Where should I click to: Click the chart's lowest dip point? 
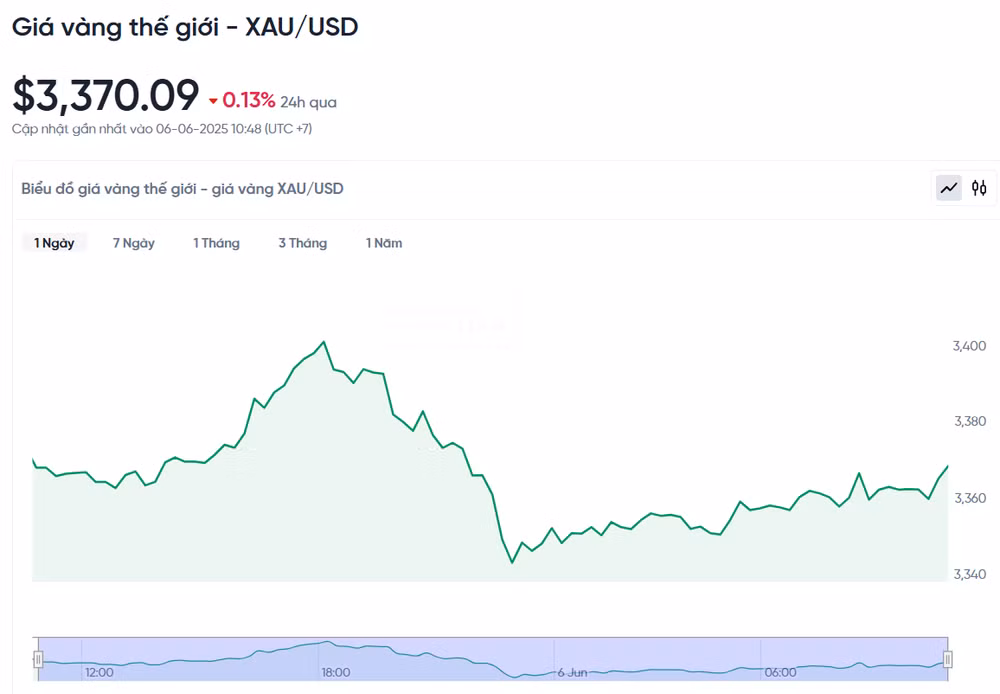512,562
